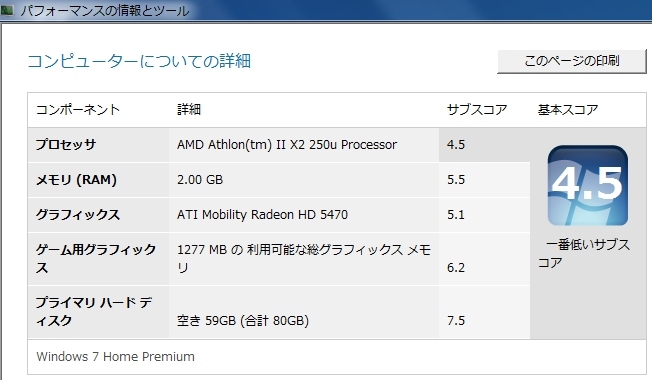The height and width of the screenshot is (380, 652).
Task: Click ATI Mobility Radeon HD 5470 text
Action: [262, 215]
